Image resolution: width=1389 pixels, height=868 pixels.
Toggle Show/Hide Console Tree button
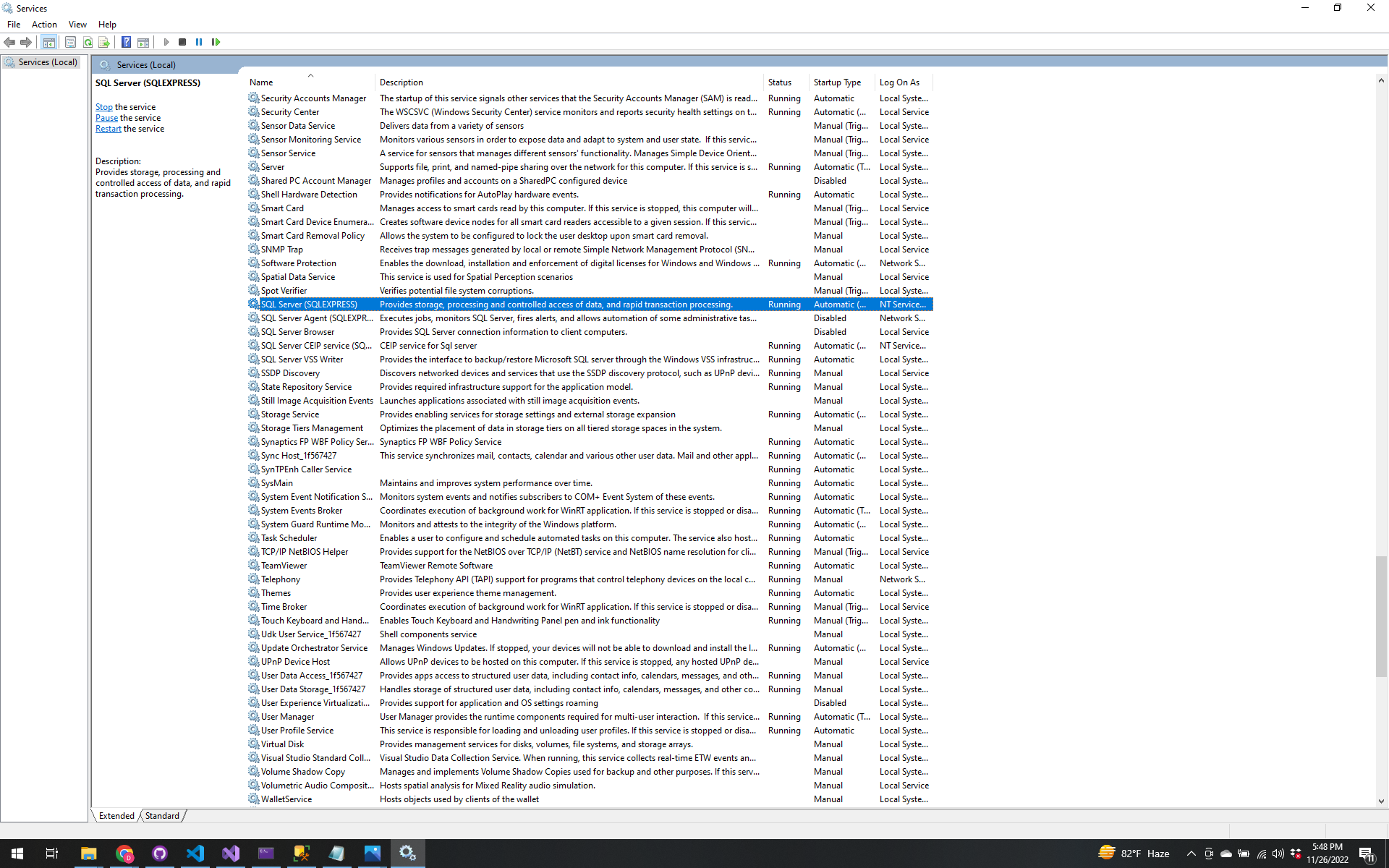coord(48,42)
